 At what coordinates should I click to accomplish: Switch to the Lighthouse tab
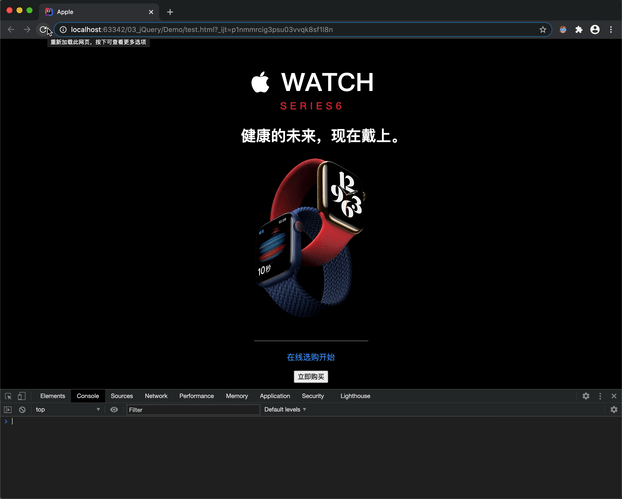(x=355, y=396)
